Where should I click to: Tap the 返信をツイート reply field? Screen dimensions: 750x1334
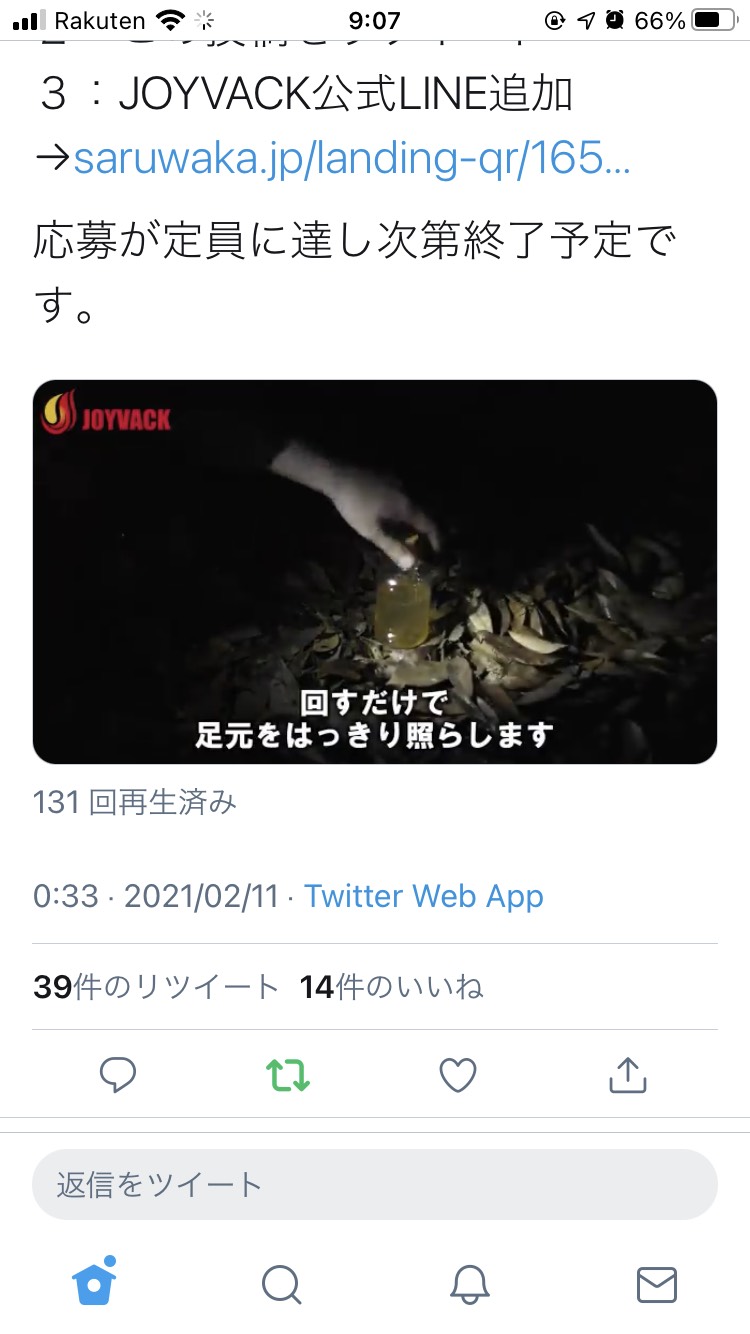point(375,1184)
